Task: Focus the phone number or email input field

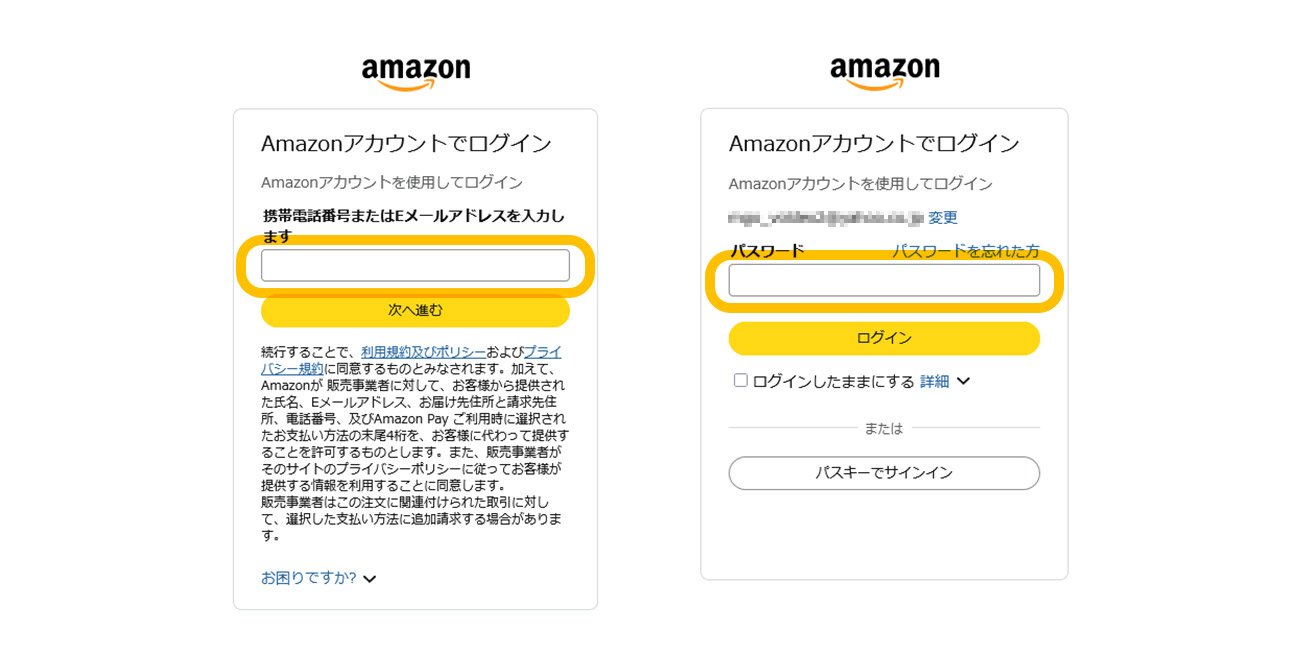Action: tap(415, 265)
